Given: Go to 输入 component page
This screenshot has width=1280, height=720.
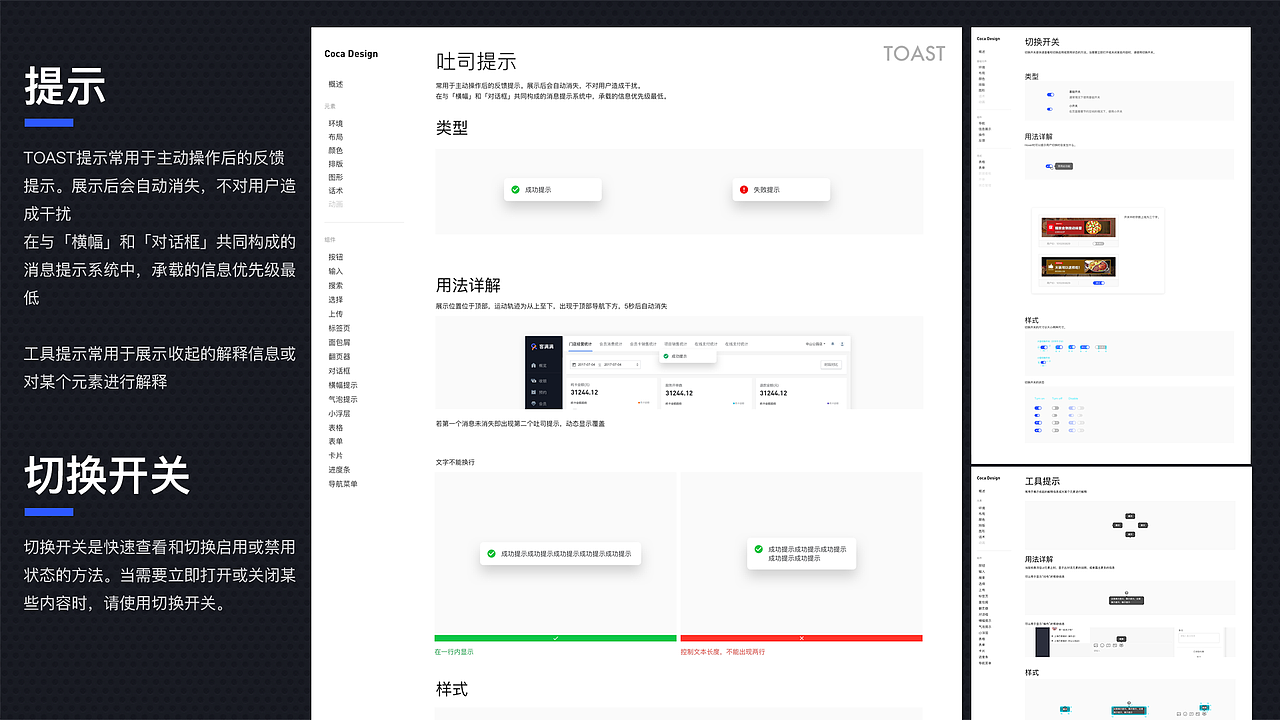Looking at the screenshot, I should click(335, 271).
